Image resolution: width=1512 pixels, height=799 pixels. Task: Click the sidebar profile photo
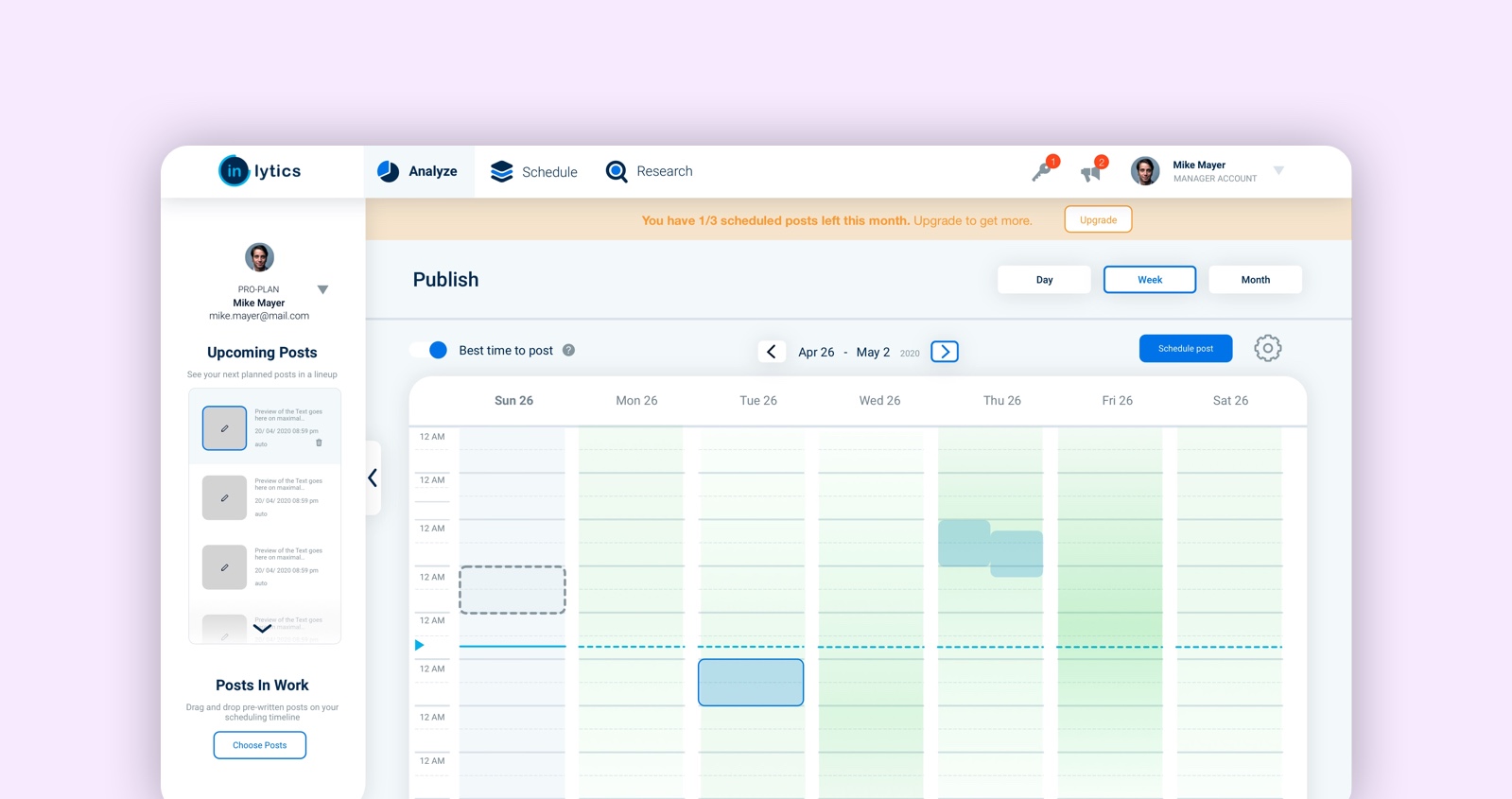pos(259,257)
